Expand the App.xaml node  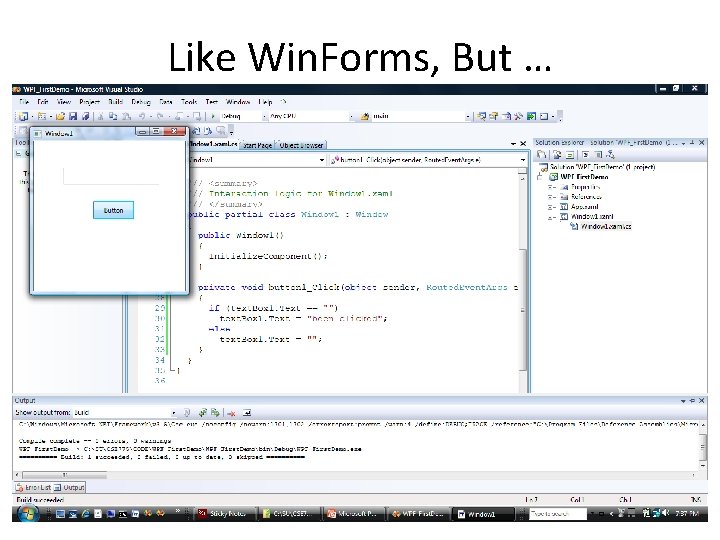tap(551, 207)
